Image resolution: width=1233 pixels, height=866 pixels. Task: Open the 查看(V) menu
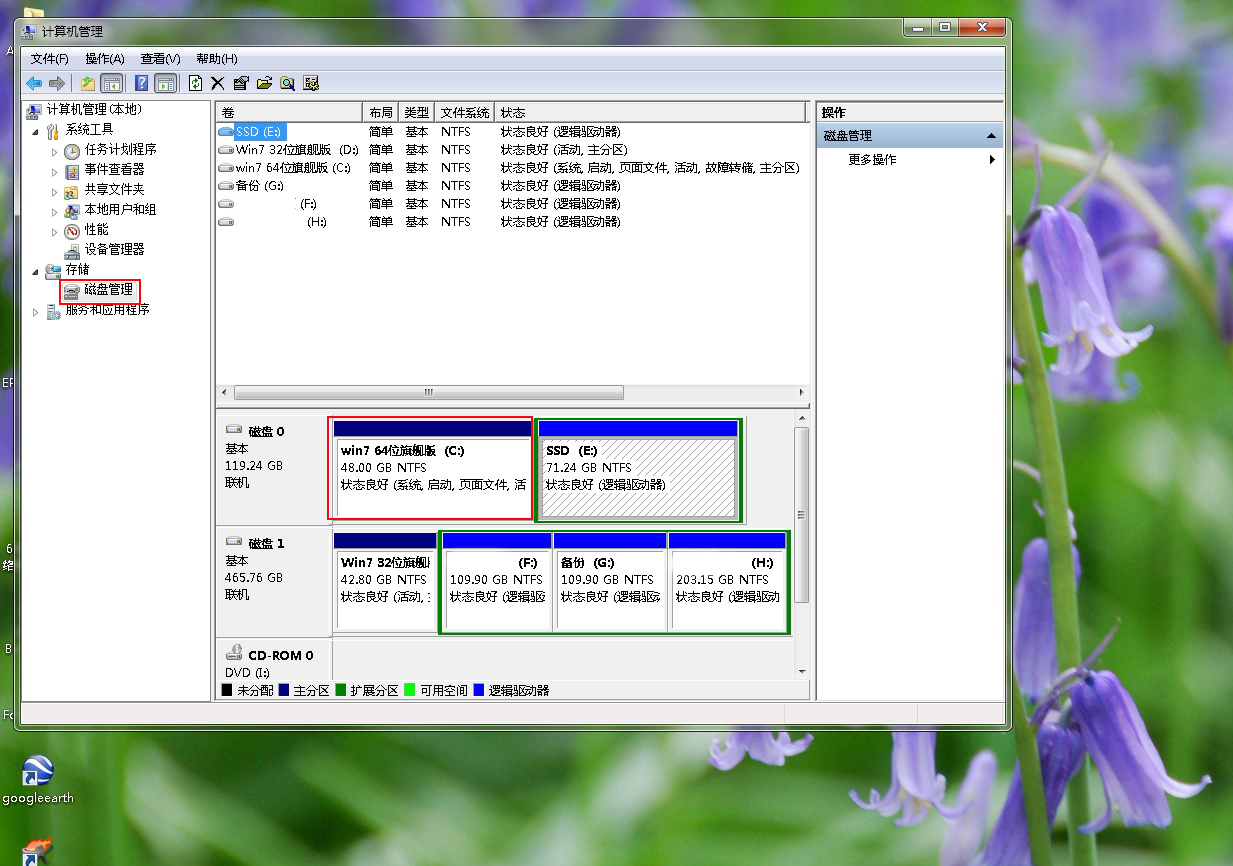(160, 58)
